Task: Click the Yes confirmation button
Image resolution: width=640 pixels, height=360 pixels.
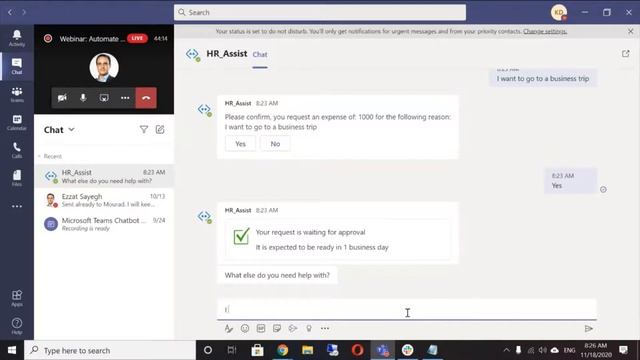Action: coord(240,144)
